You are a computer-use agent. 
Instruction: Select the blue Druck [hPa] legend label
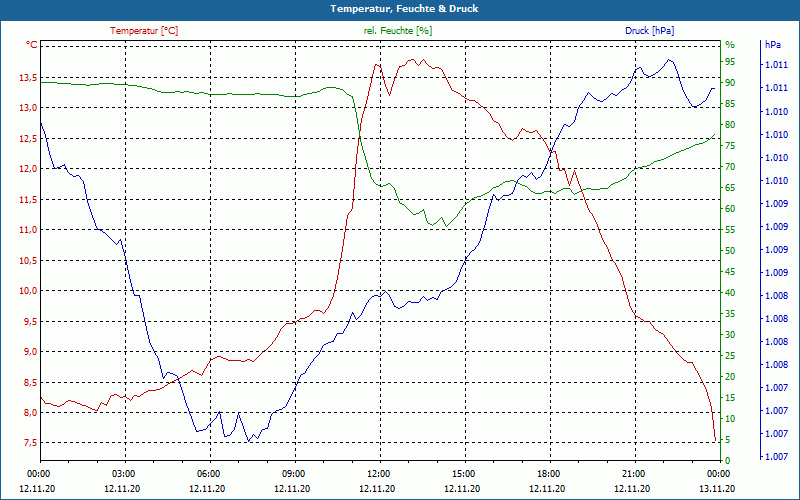tap(649, 31)
